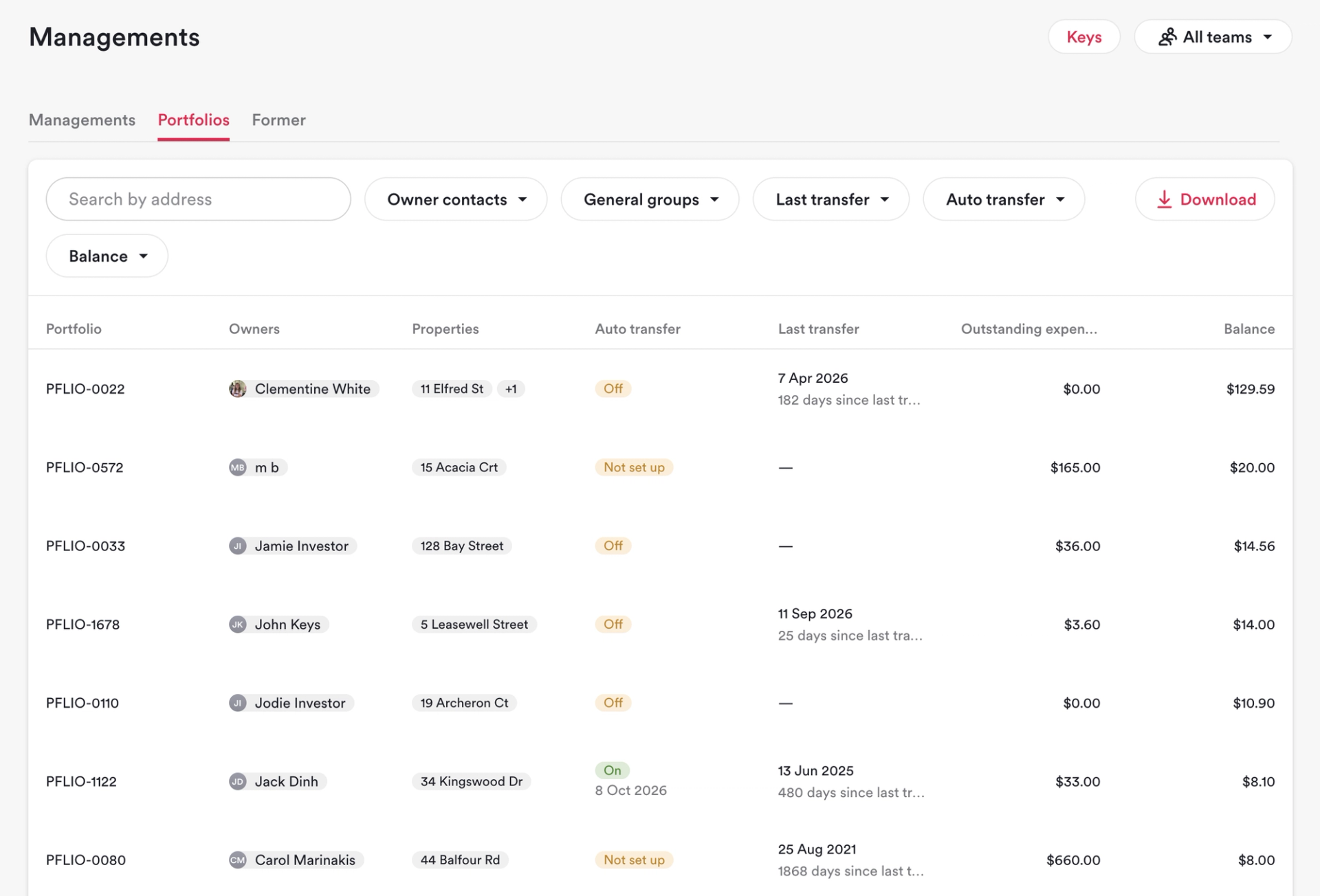The height and width of the screenshot is (896, 1320).
Task: Click the Balance column header
Action: tap(1249, 328)
